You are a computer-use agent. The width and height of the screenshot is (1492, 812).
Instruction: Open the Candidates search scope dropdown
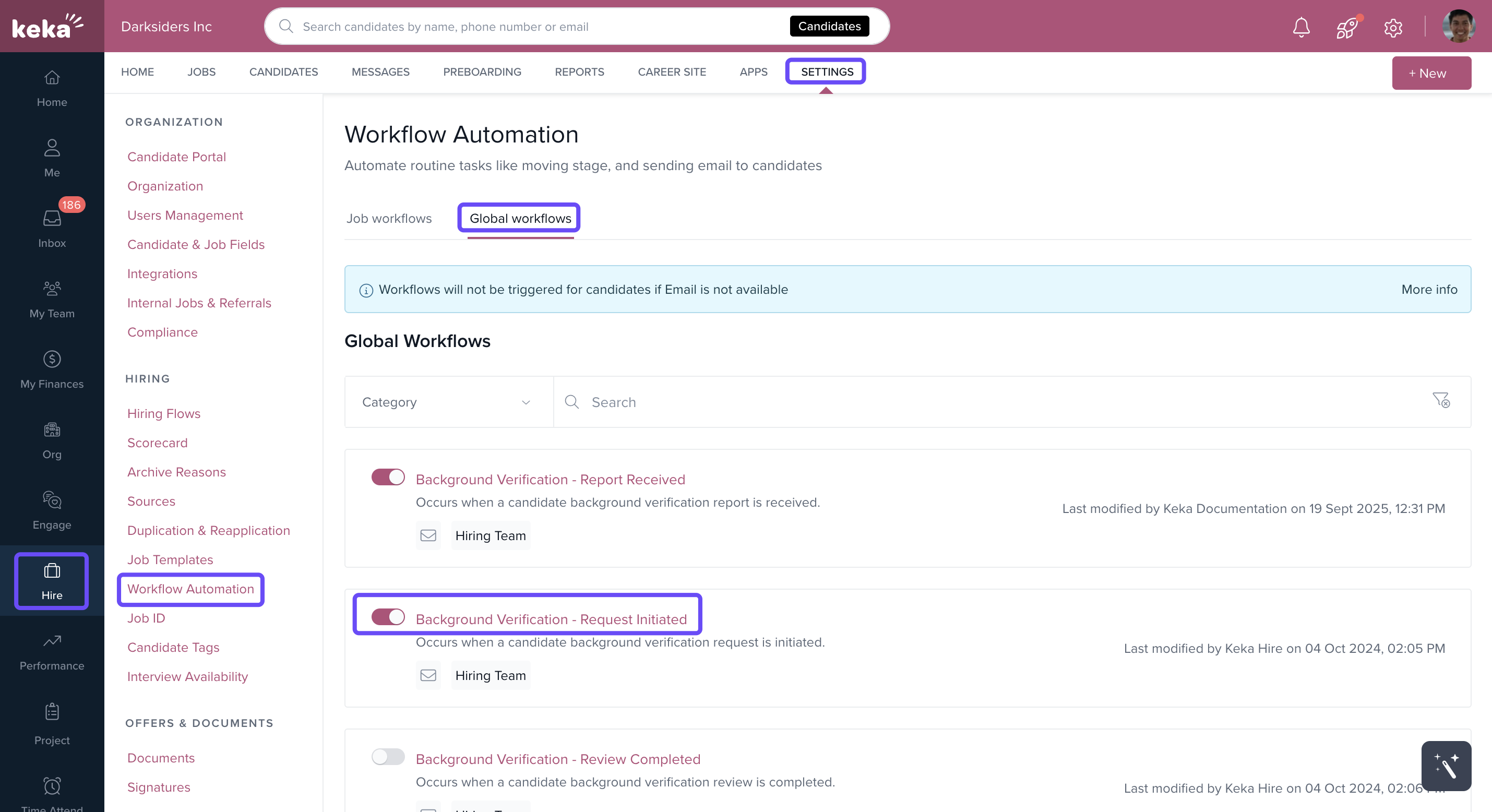click(829, 26)
